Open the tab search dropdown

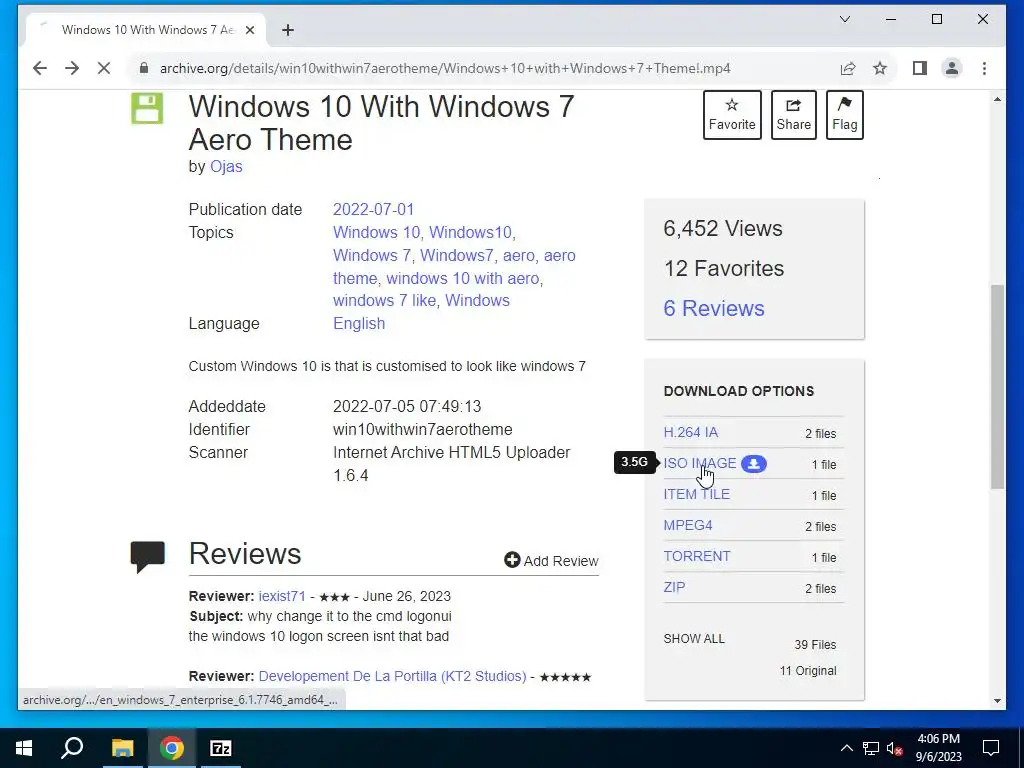pyautogui.click(x=844, y=19)
